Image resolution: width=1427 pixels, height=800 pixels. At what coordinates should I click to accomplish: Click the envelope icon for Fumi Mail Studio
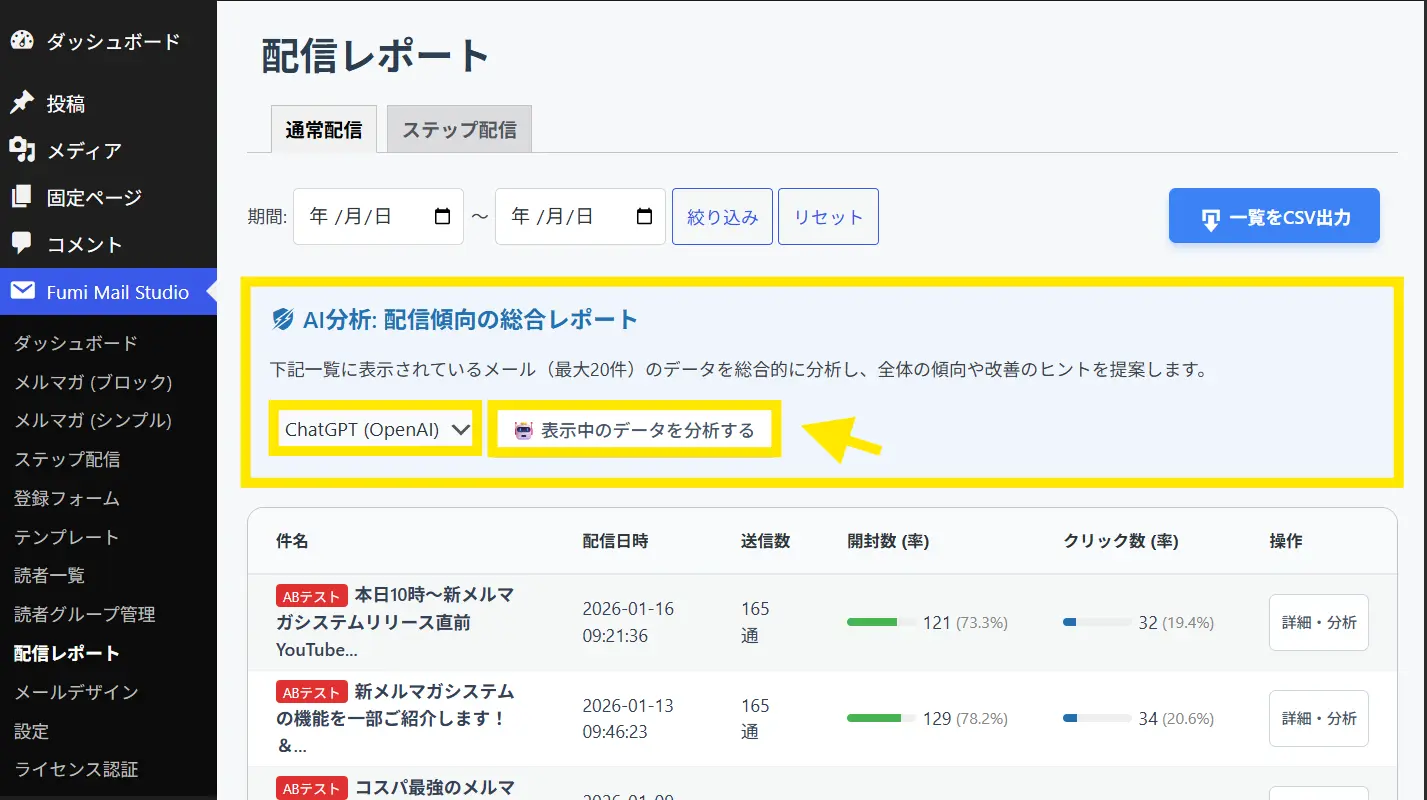22,292
